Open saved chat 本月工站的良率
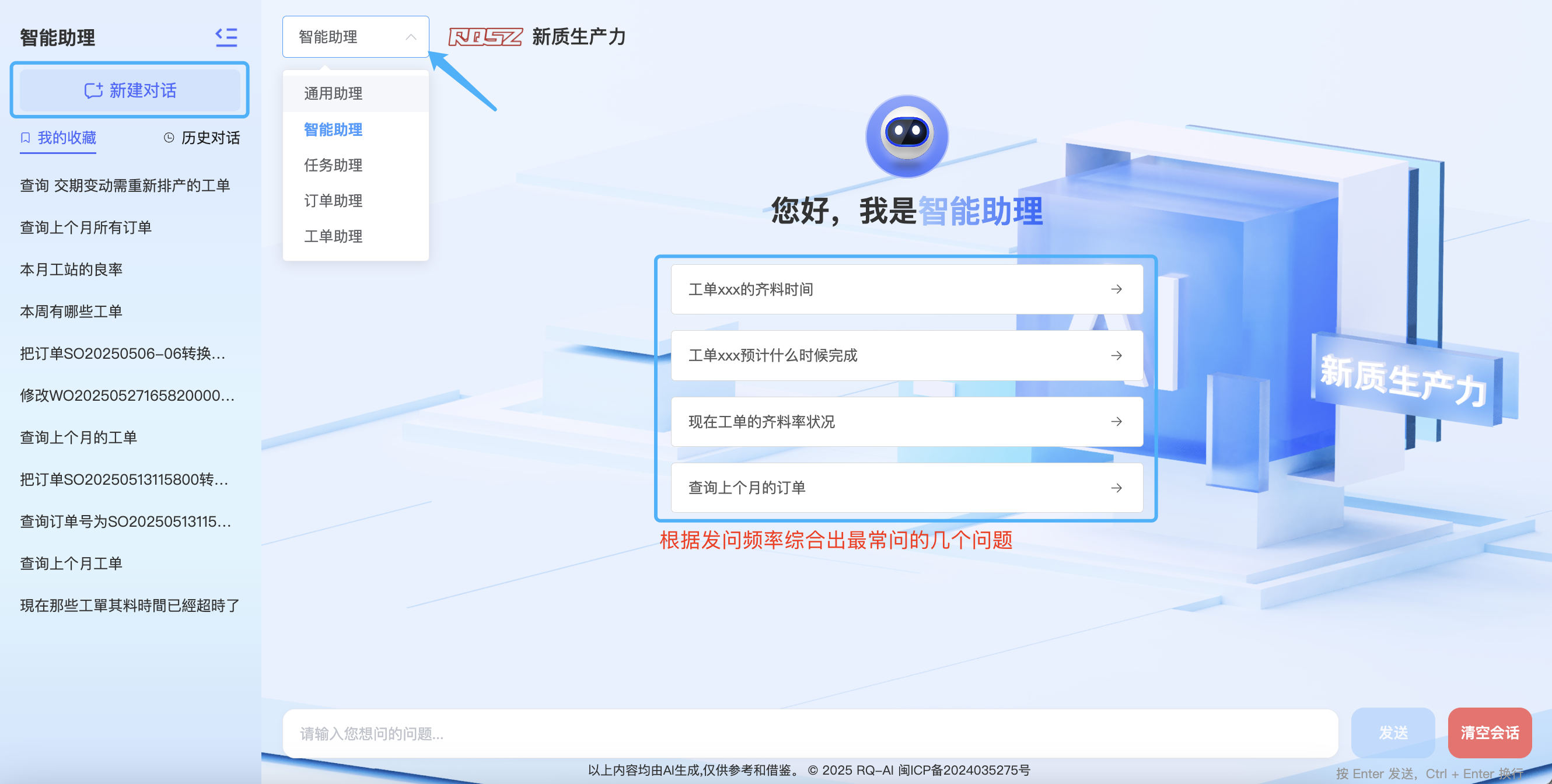Viewport: 1552px width, 784px height. [x=71, y=269]
